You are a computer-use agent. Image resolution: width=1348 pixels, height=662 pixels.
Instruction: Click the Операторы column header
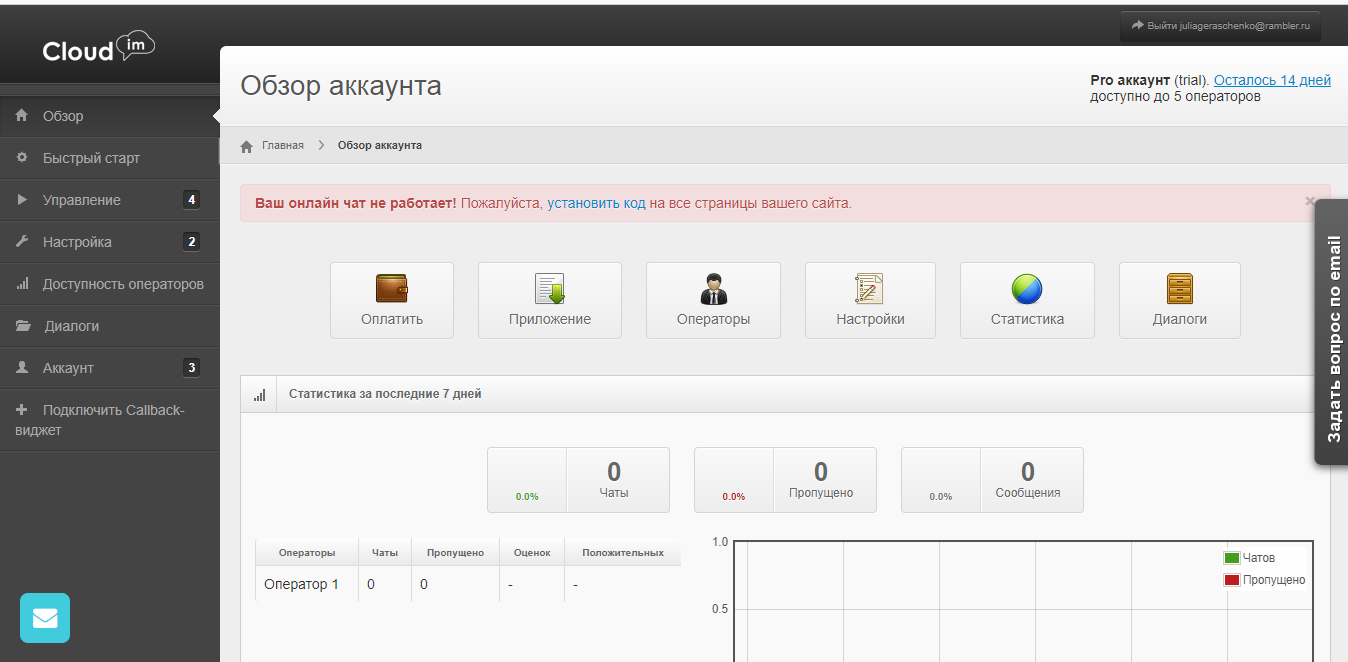307,552
